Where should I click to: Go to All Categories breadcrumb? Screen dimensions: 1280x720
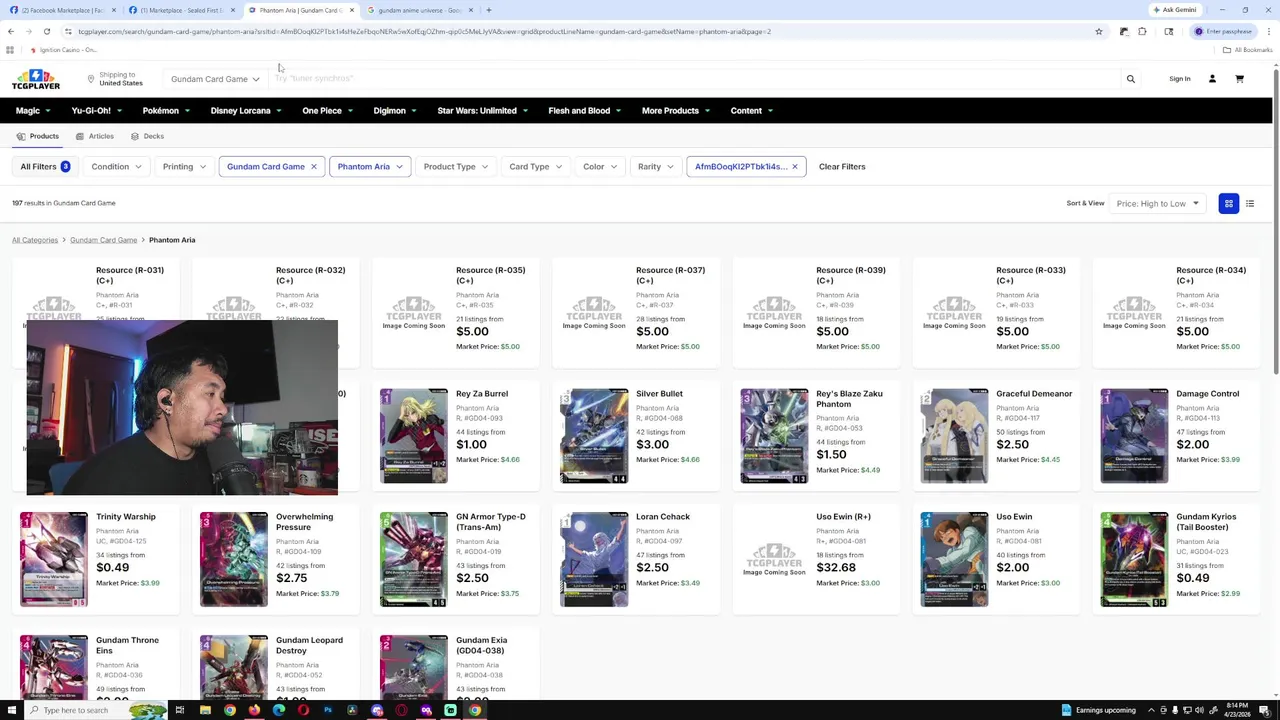[x=35, y=240]
